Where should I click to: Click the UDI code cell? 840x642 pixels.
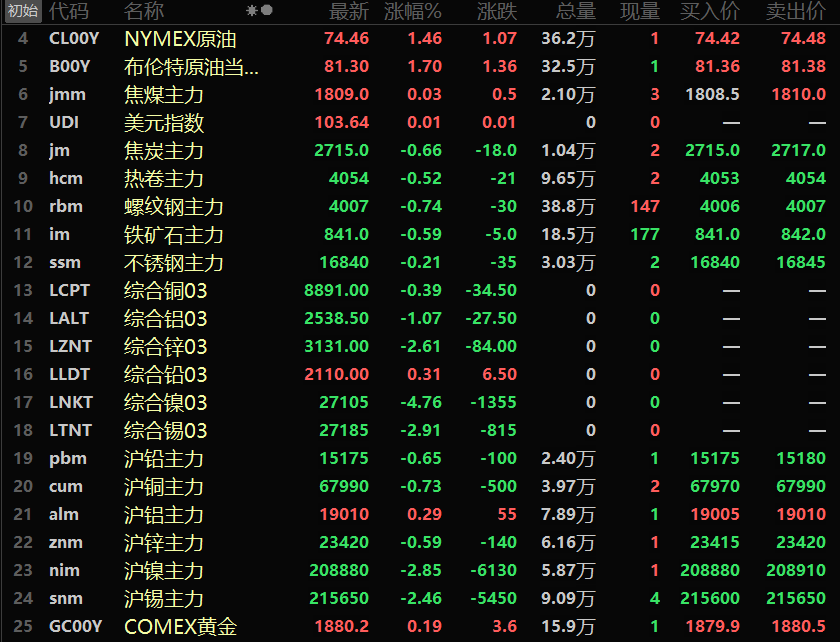click(x=64, y=123)
